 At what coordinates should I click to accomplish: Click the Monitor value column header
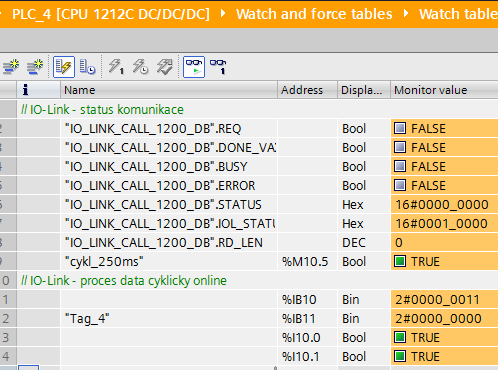pos(444,90)
